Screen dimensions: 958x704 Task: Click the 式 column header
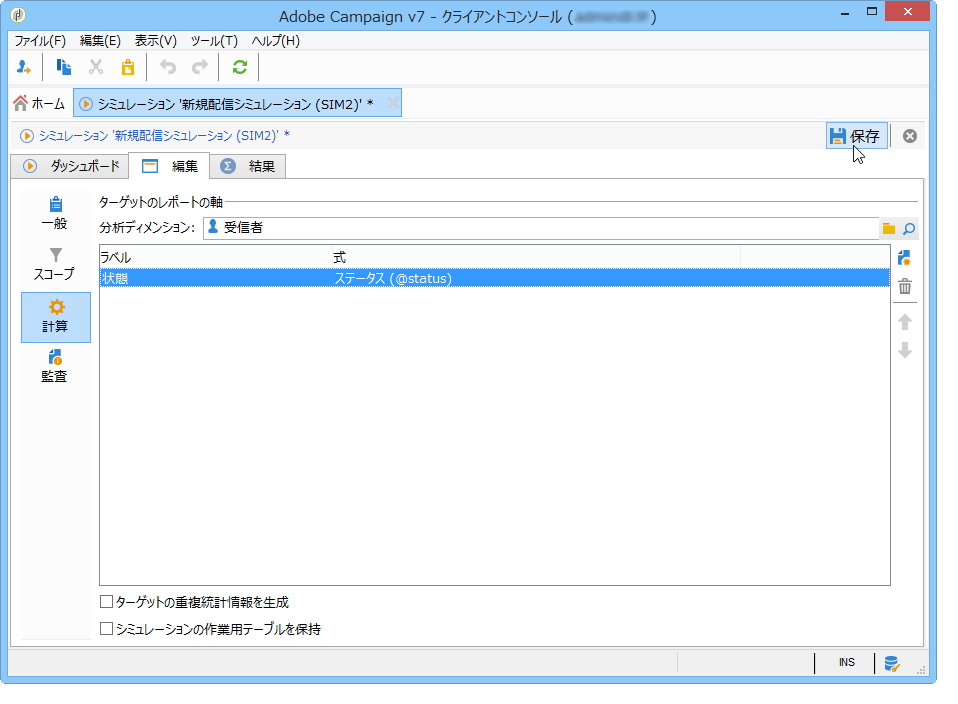[536, 257]
